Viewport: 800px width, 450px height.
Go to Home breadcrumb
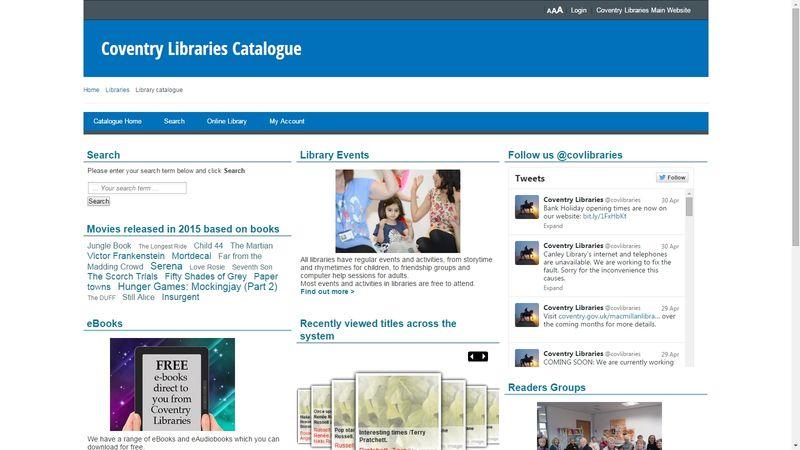click(x=91, y=90)
